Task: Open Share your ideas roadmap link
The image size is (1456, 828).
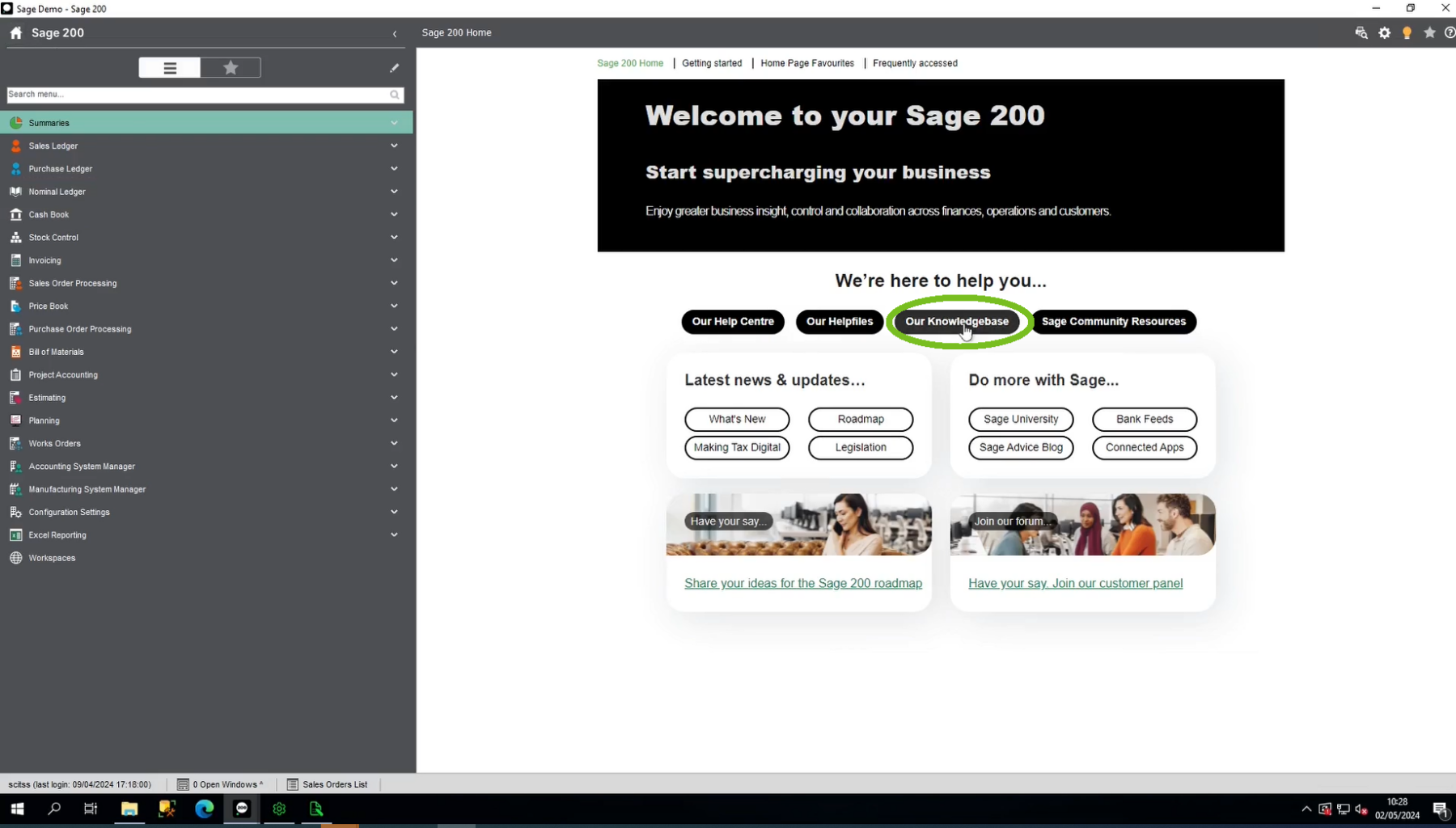Action: (802, 583)
